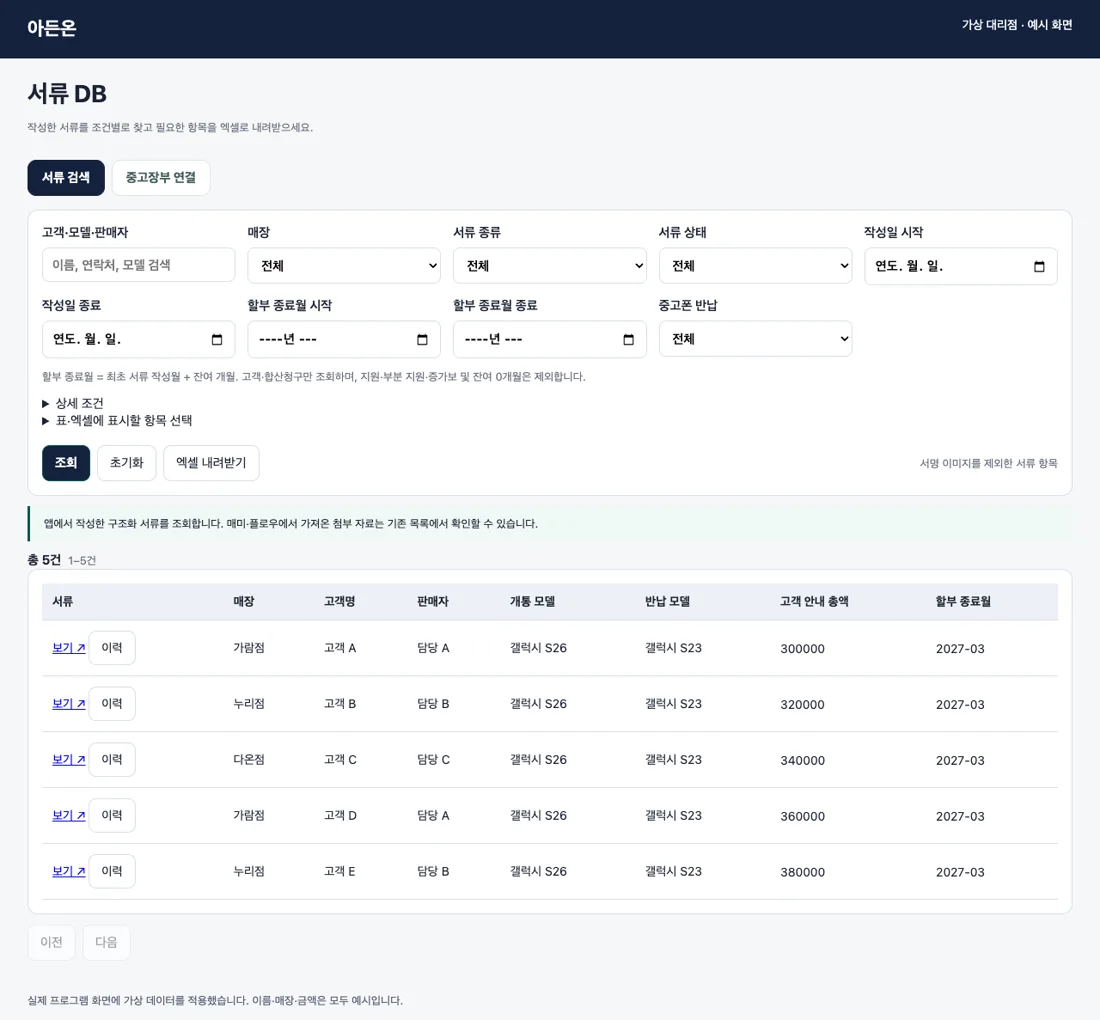
Task: Click 이력 button for 고객 A
Action: click(x=112, y=647)
